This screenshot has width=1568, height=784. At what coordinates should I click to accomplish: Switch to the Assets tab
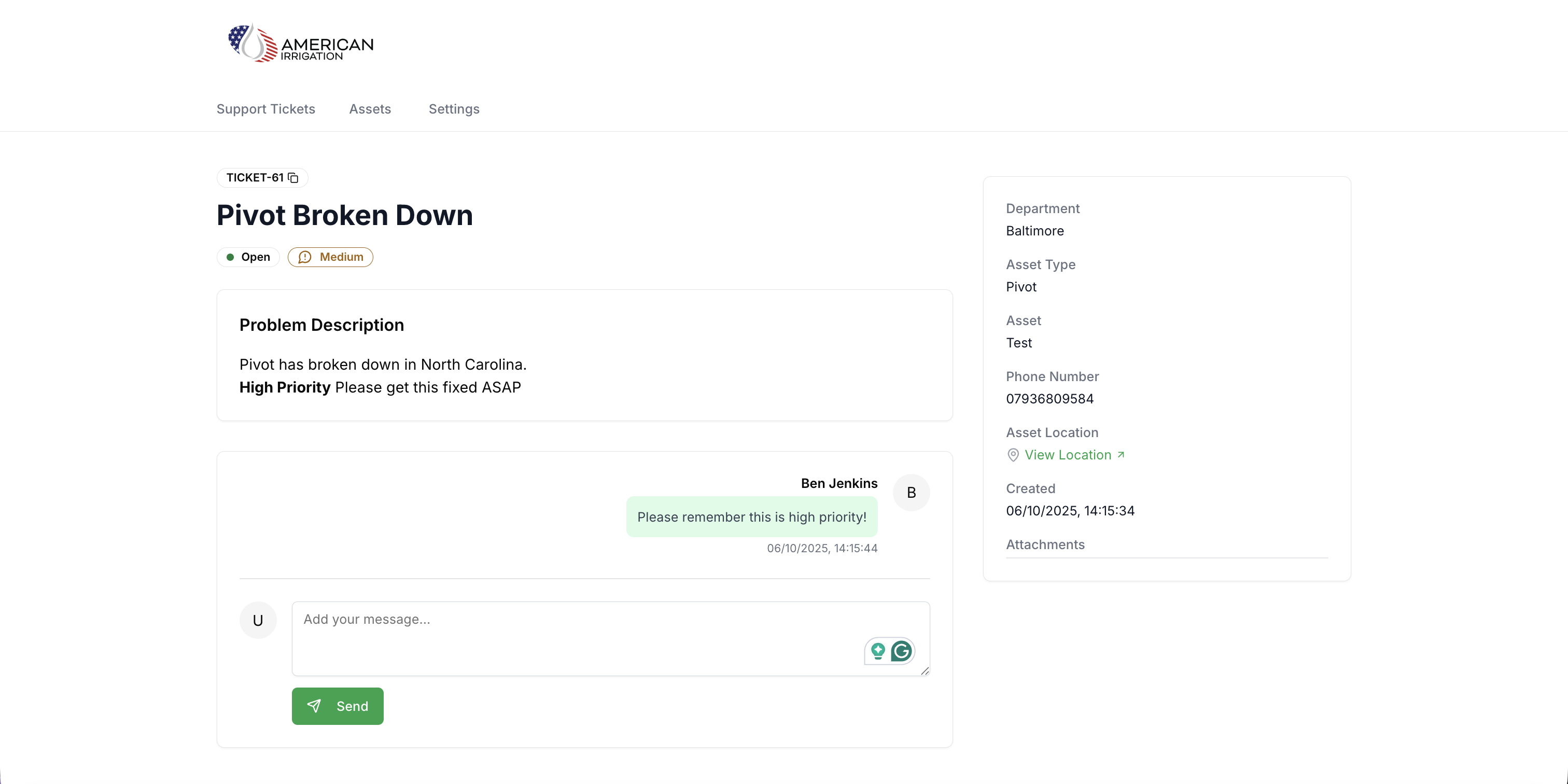[370, 109]
